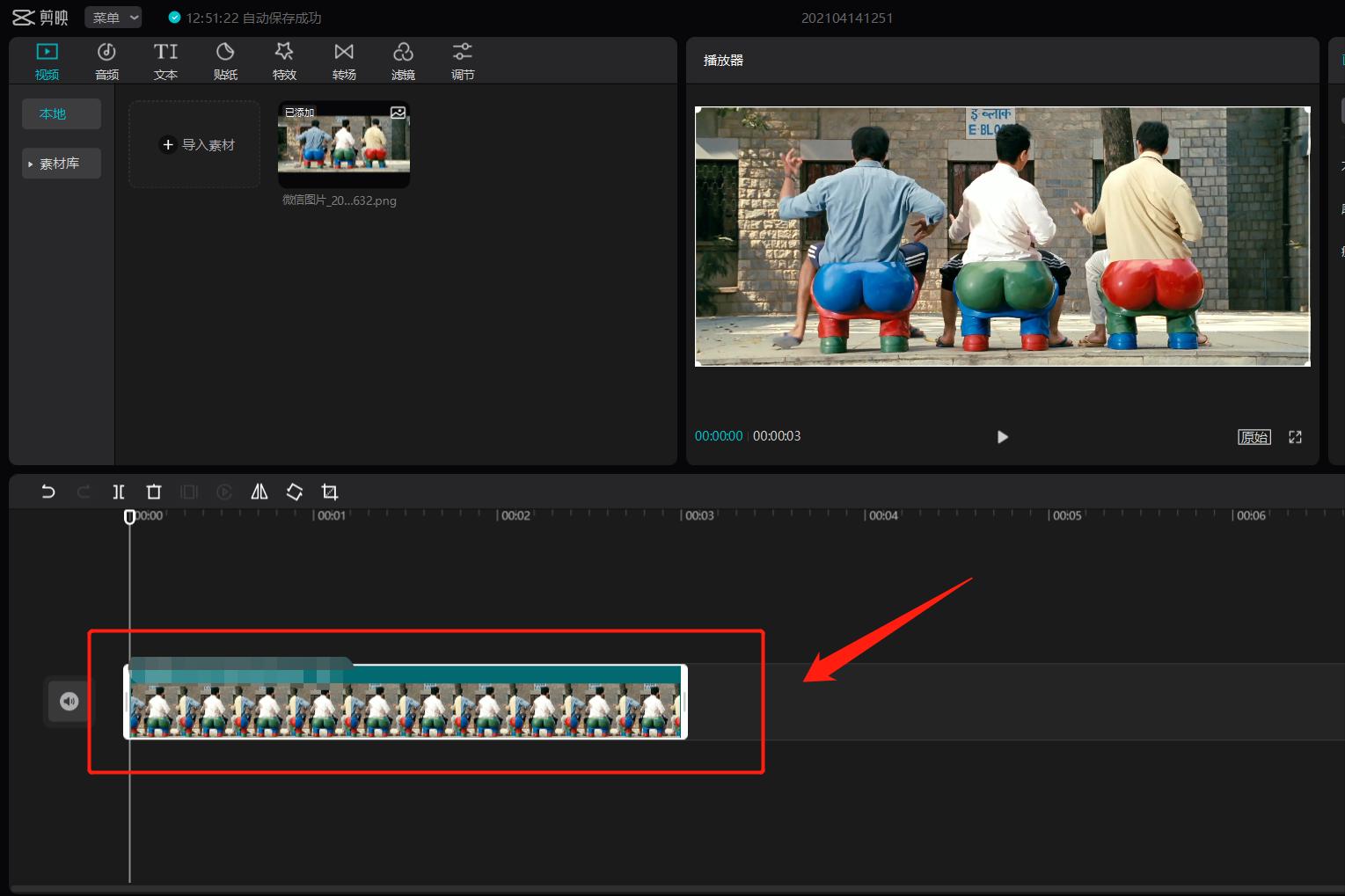Click the Rotate clip icon
Screen dimensions: 1345x896
coord(295,492)
